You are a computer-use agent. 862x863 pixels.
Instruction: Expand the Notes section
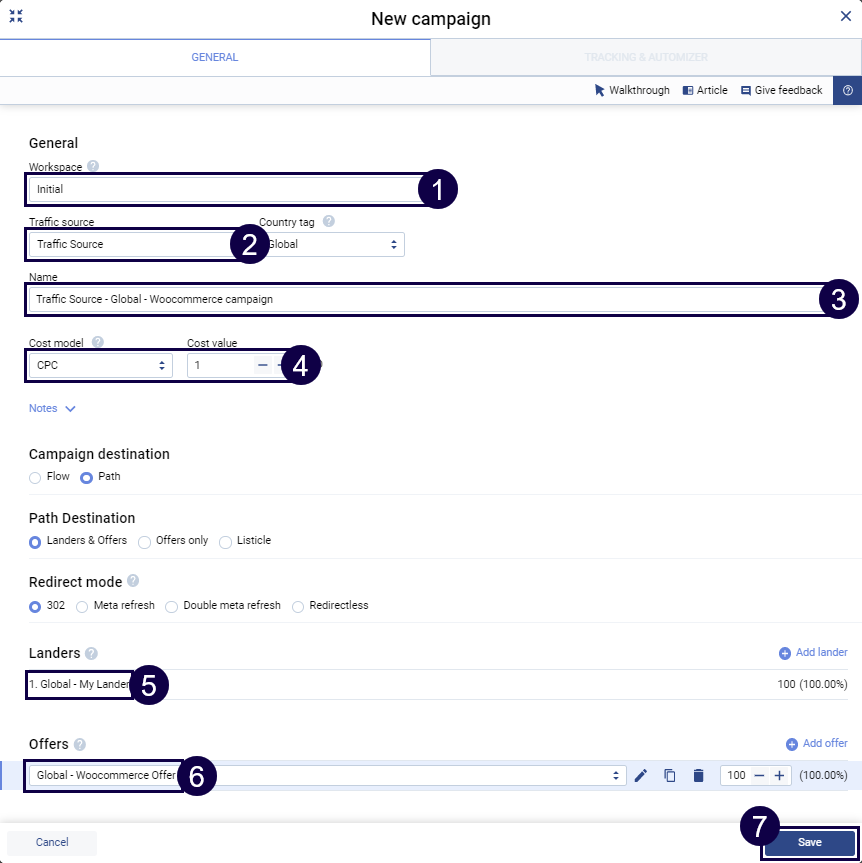point(52,408)
